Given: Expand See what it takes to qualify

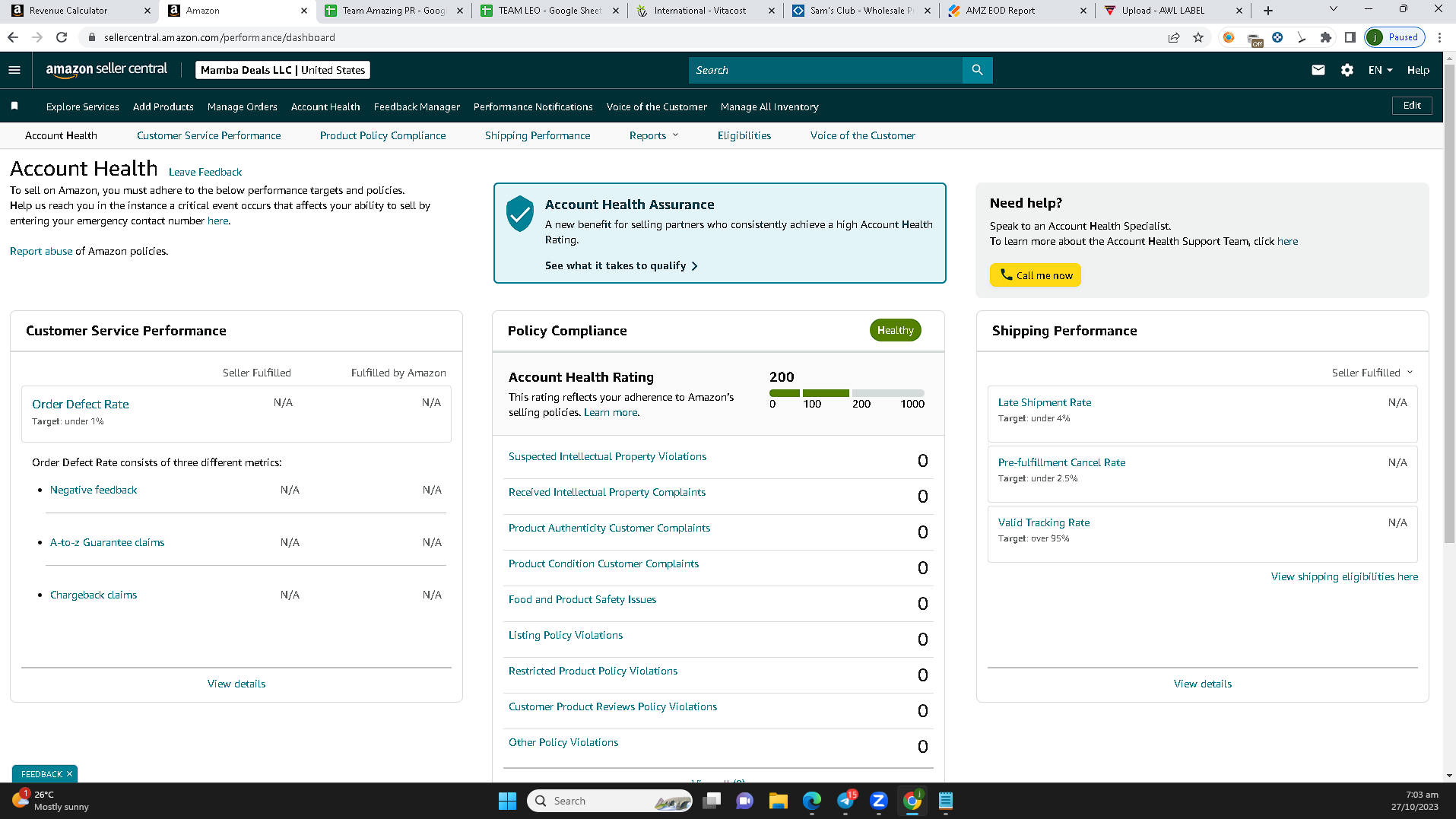Looking at the screenshot, I should tap(621, 265).
